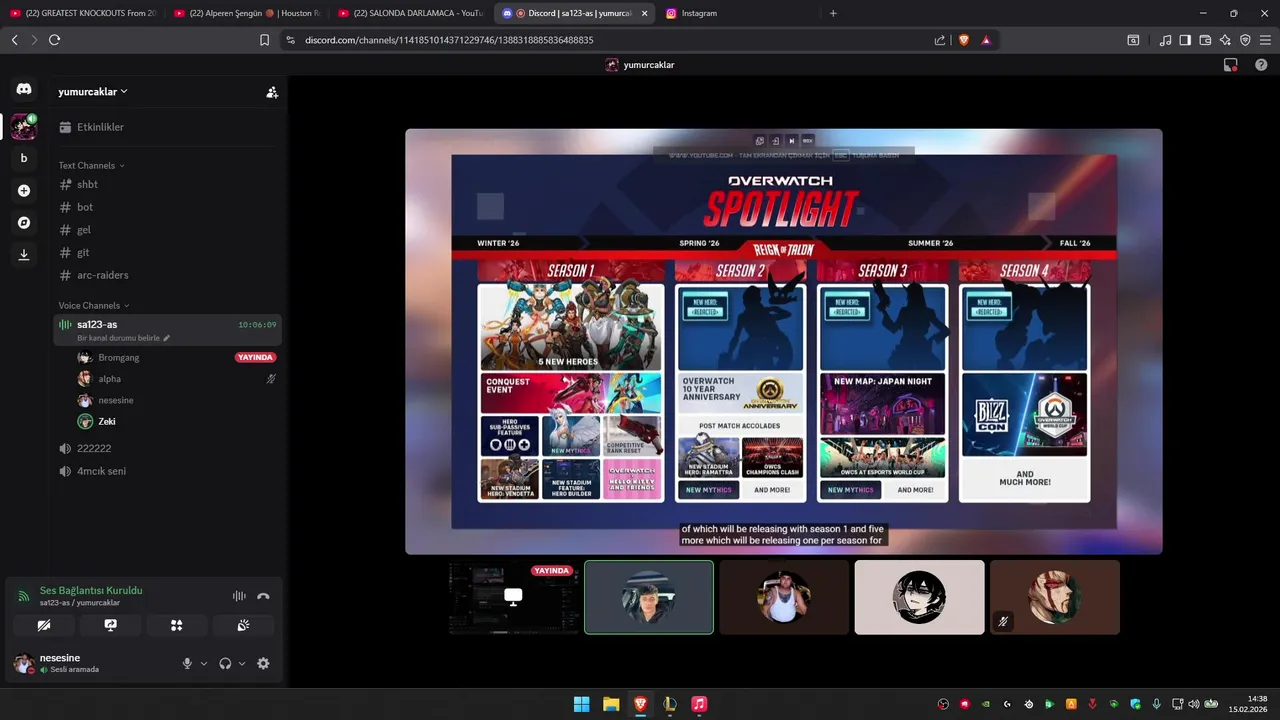The width and height of the screenshot is (1280, 720).
Task: Open Download apps icon in server rail
Action: coord(24,254)
